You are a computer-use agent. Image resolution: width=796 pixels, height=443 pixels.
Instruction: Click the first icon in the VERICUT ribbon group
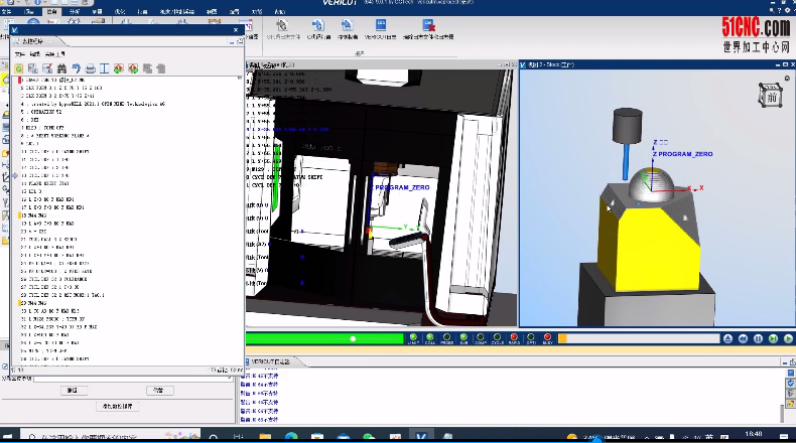pos(282,26)
